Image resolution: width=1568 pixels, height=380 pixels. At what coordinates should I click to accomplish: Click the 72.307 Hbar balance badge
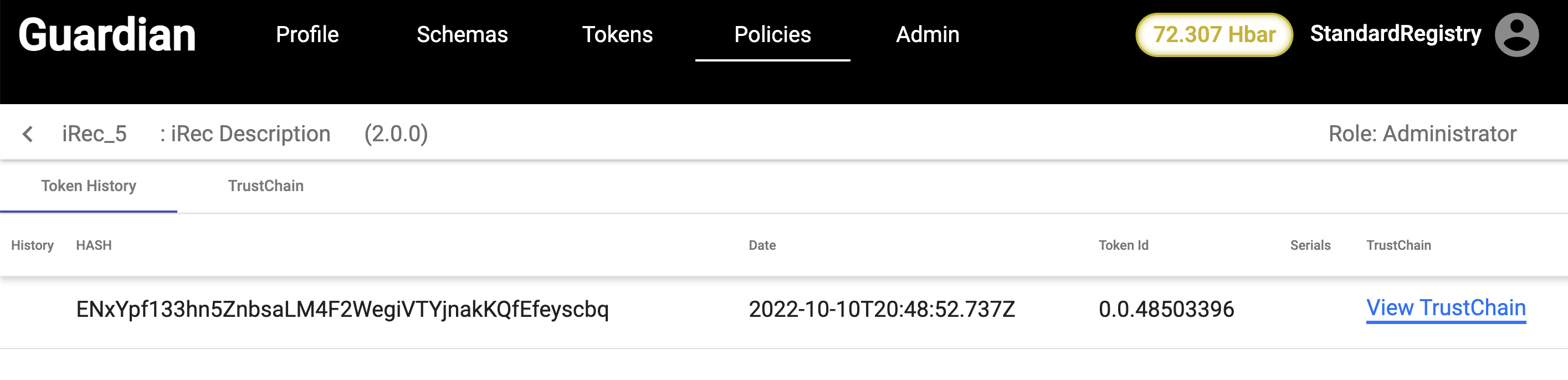(1214, 35)
